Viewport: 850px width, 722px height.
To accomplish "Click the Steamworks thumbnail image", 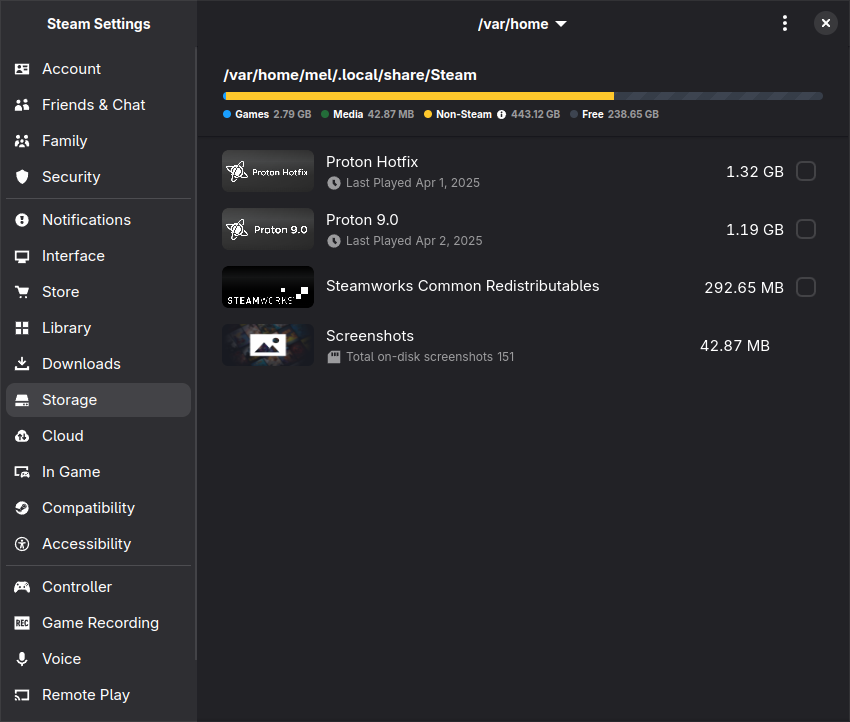I will (268, 287).
